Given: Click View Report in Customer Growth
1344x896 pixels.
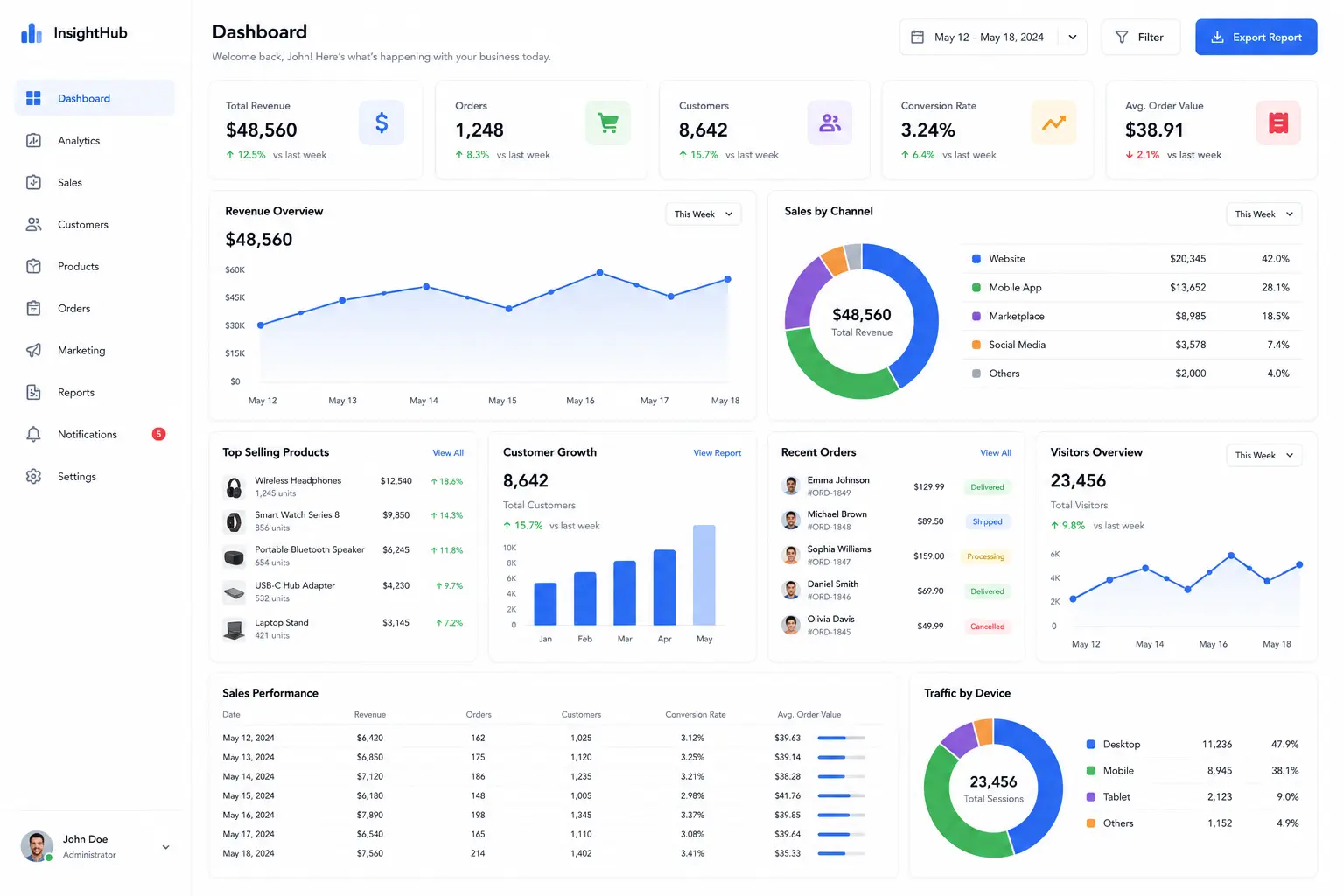Looking at the screenshot, I should tap(717, 452).
